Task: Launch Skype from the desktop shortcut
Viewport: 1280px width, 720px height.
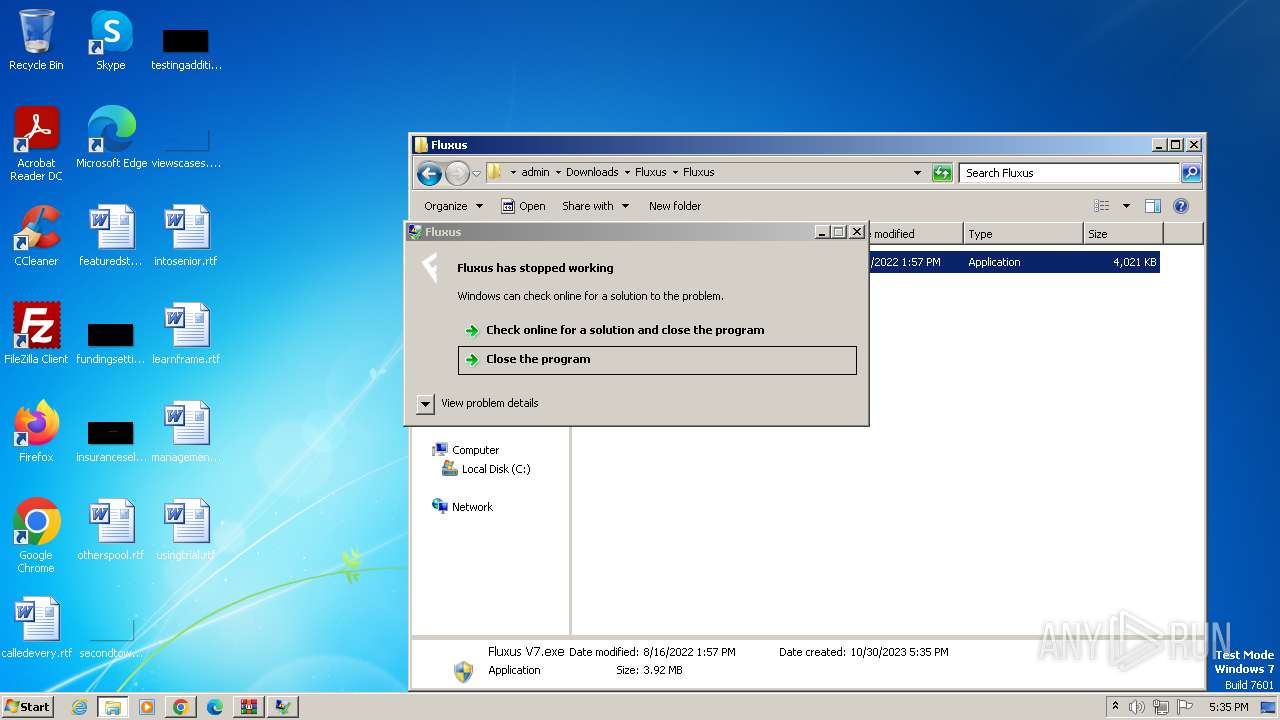Action: coord(110,33)
